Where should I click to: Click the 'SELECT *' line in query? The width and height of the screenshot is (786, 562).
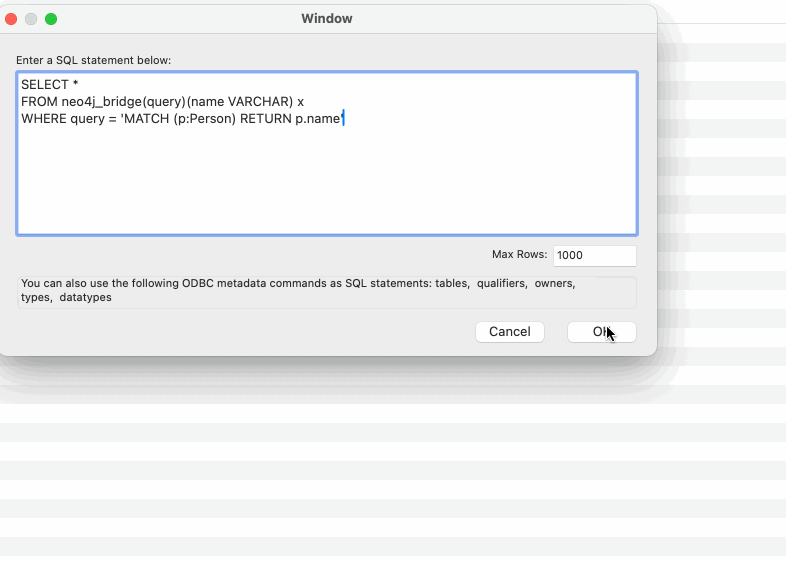50,84
